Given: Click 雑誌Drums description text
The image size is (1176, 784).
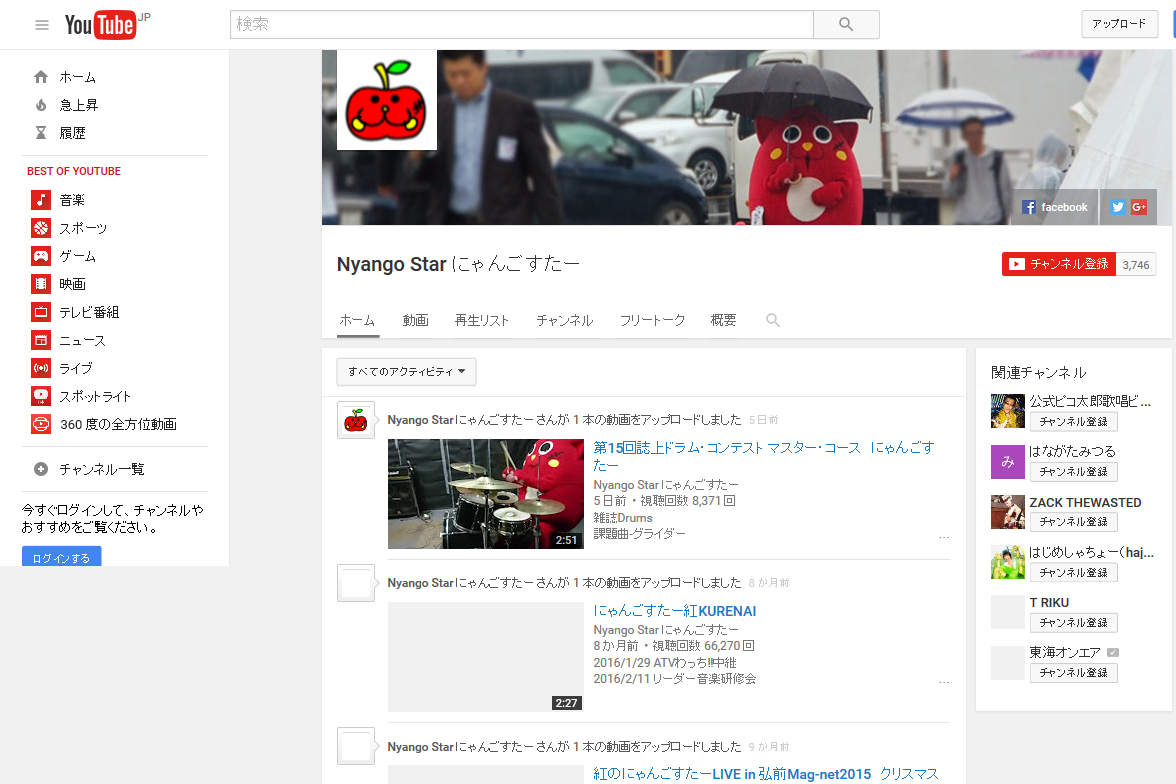Looking at the screenshot, I should click(622, 518).
